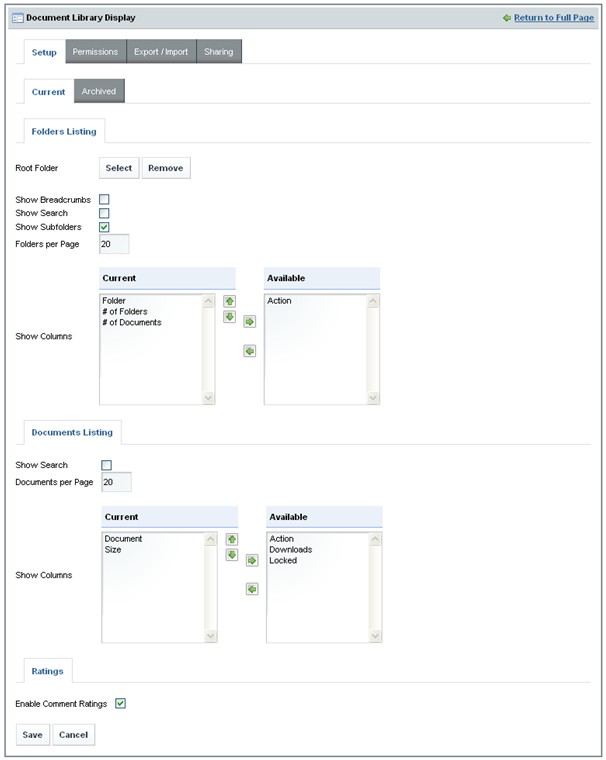
Task: Enable the Show Breadcrumbs checkbox
Action: pyautogui.click(x=104, y=200)
